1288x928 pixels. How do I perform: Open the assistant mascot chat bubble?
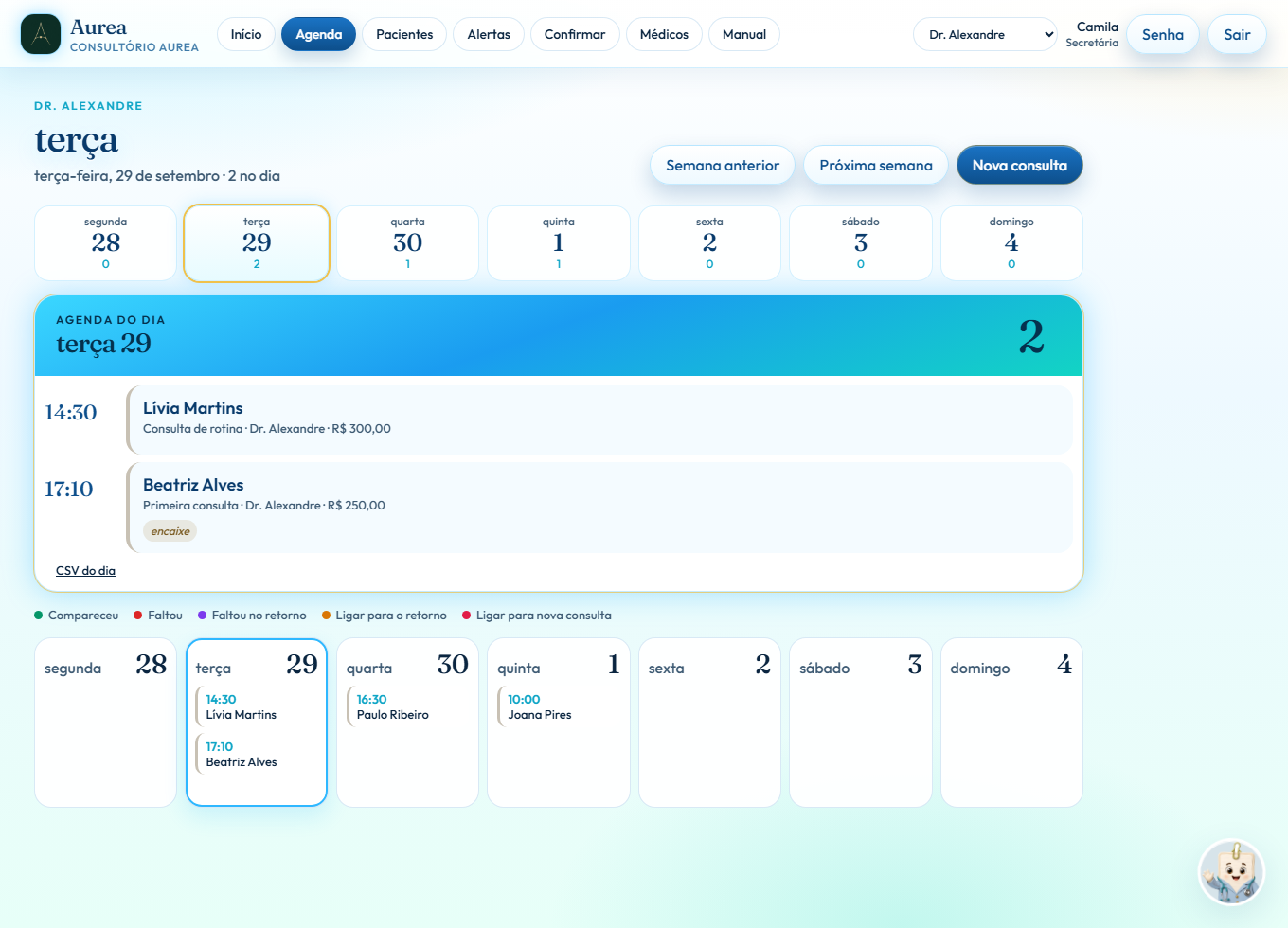tap(1231, 873)
